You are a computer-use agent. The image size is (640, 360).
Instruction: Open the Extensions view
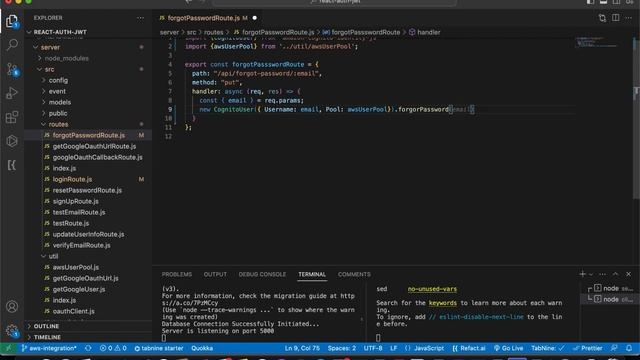(x=12, y=117)
